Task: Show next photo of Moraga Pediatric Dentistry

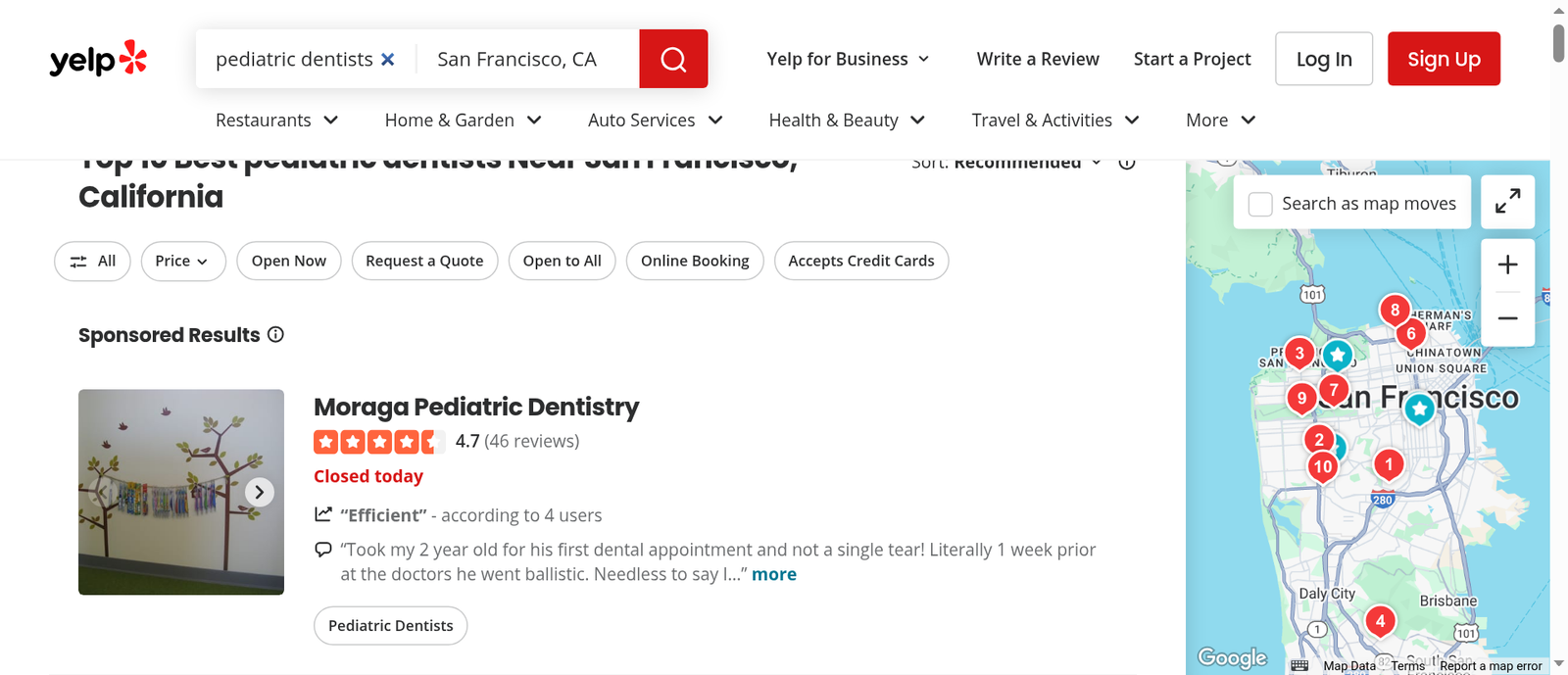Action: point(259,492)
